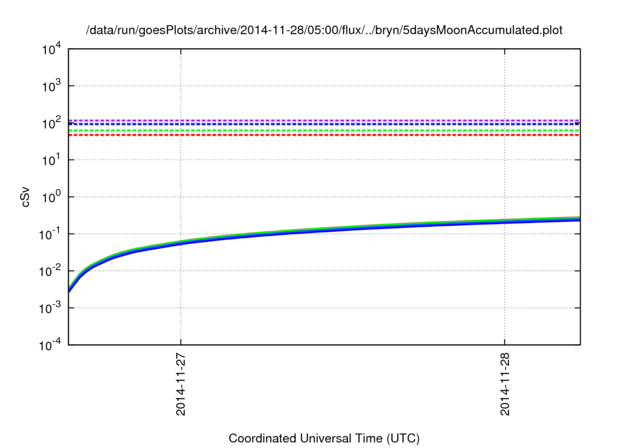Click the cSv axis unit label

point(26,197)
